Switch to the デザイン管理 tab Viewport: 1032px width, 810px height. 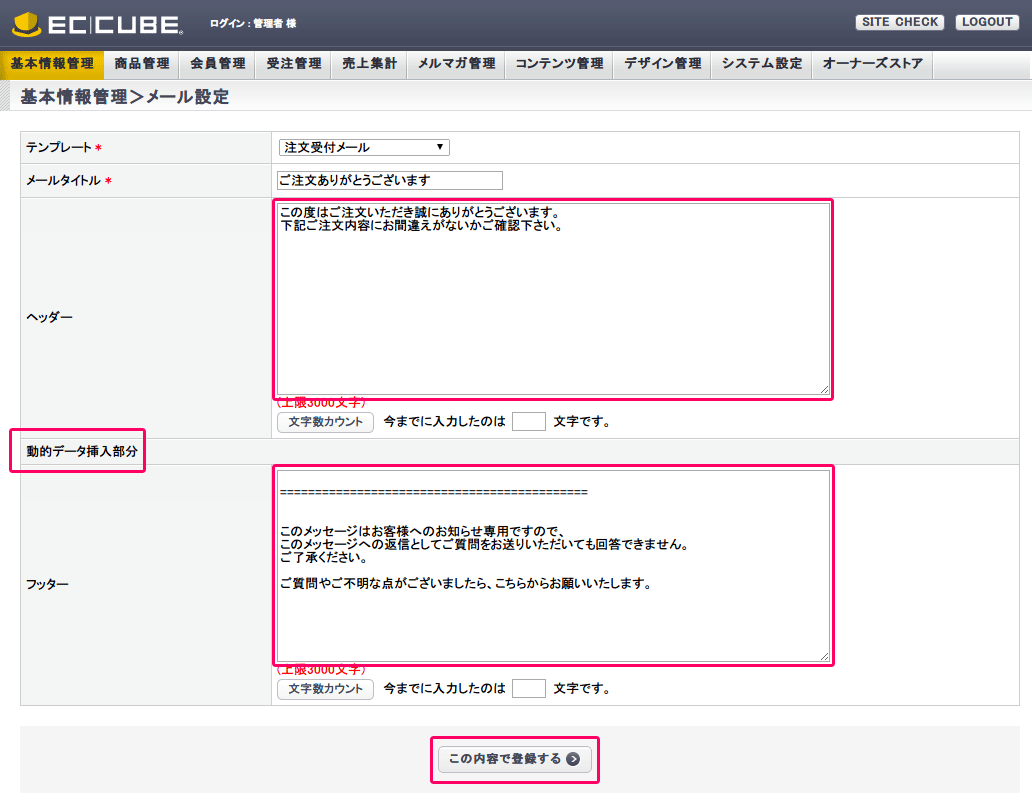click(x=663, y=64)
